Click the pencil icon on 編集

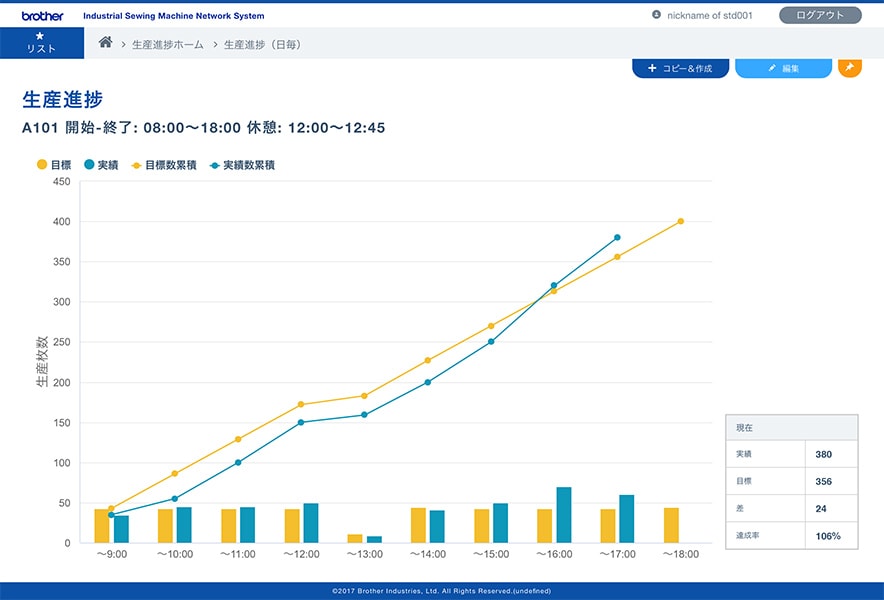tap(771, 68)
